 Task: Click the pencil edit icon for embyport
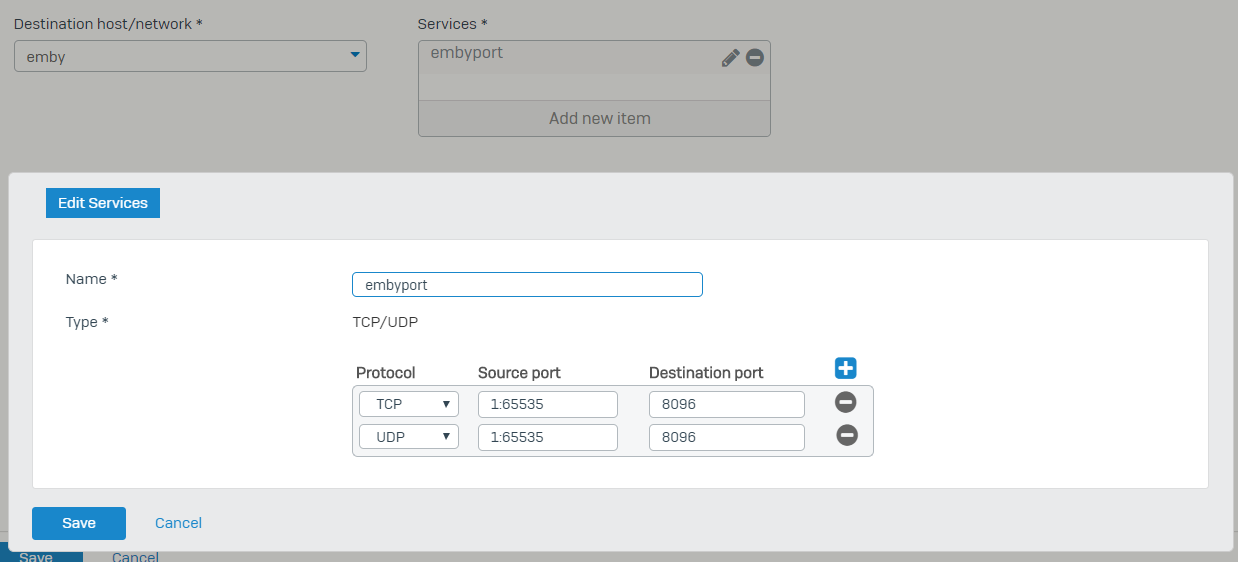[x=730, y=58]
